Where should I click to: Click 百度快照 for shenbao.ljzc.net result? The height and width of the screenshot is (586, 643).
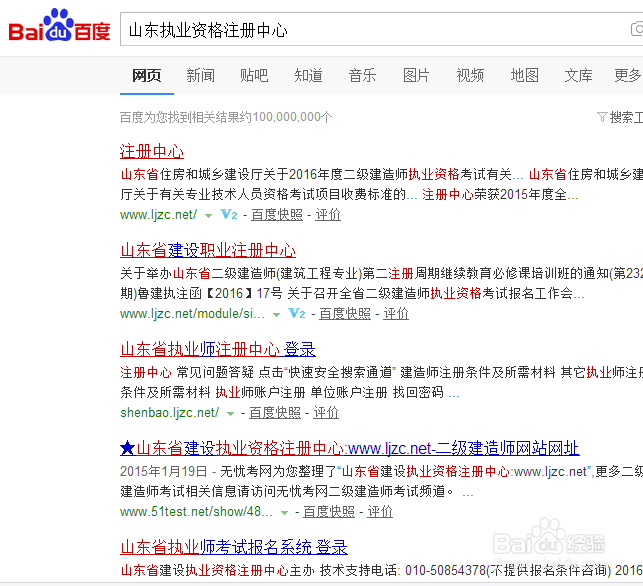click(x=275, y=413)
